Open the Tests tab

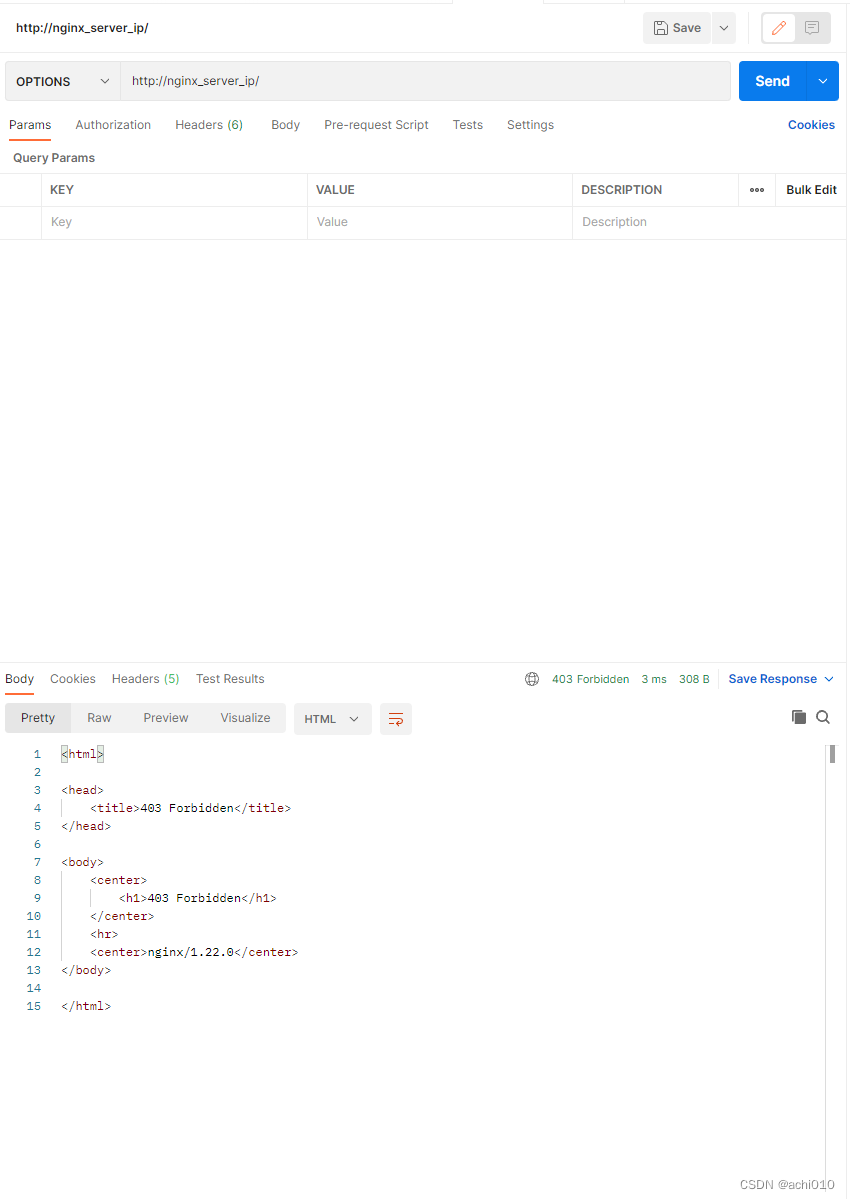click(467, 125)
